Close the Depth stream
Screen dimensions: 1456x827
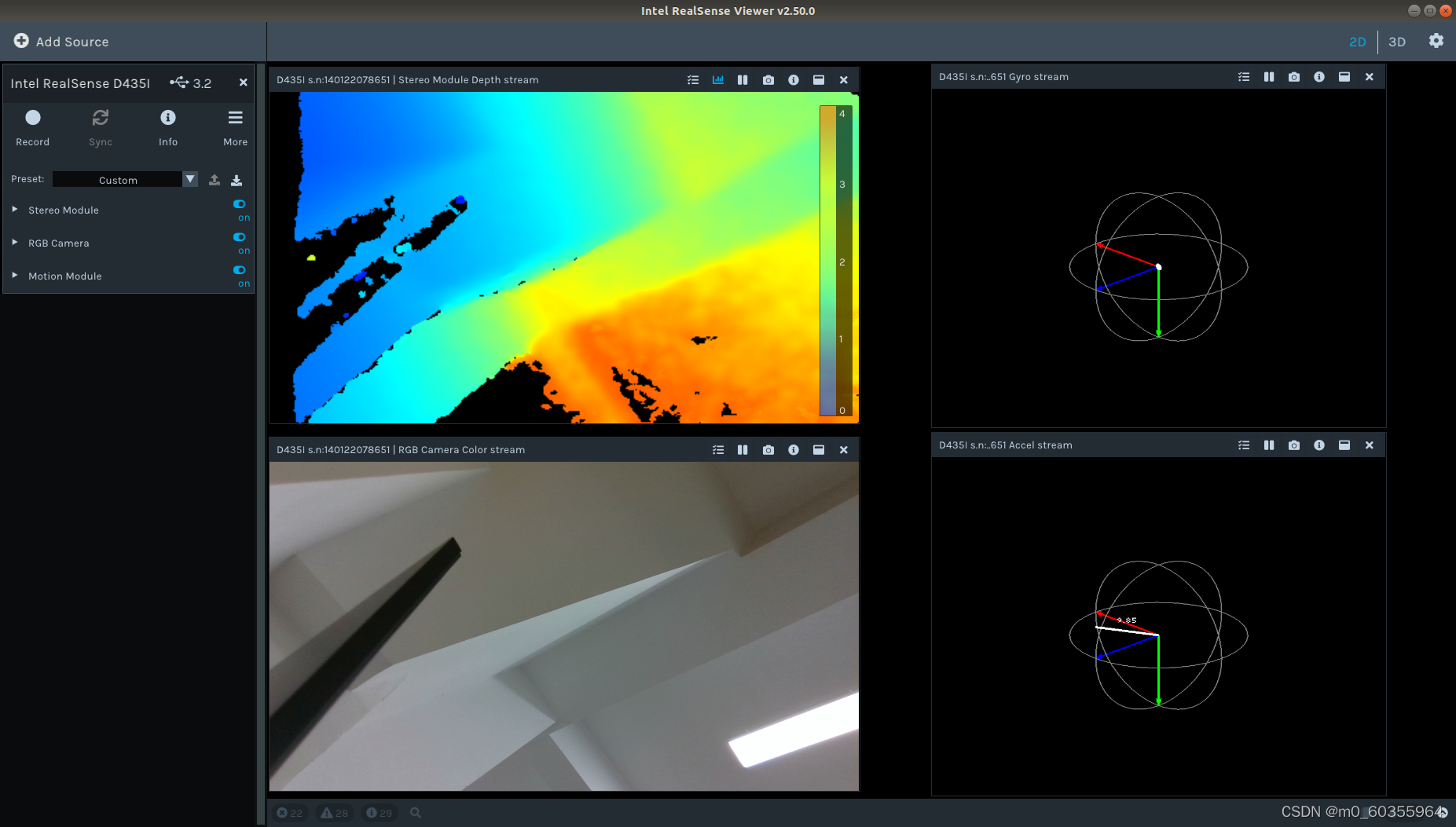tap(844, 80)
